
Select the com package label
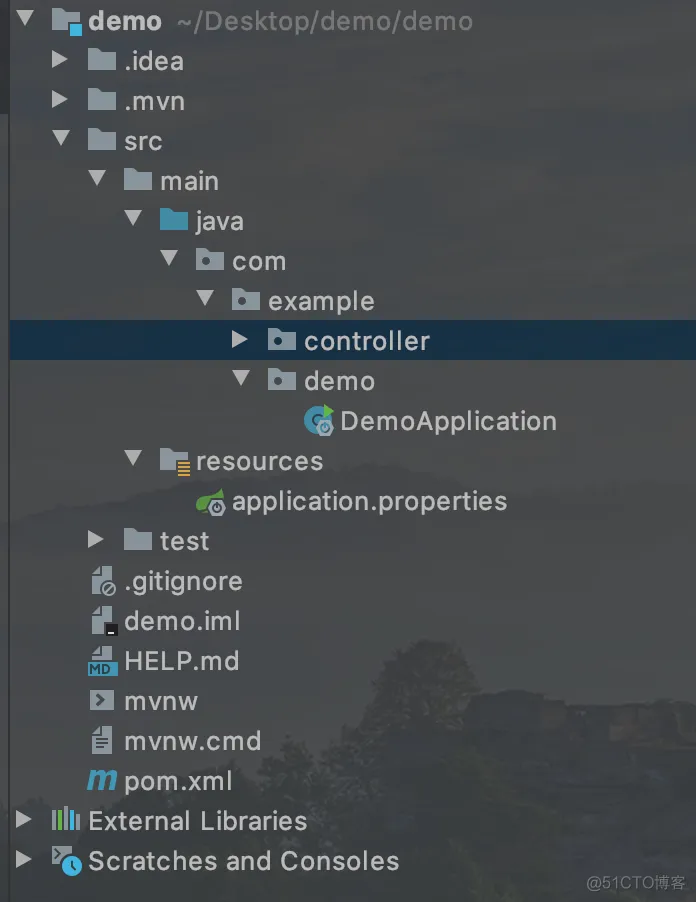[x=258, y=261]
